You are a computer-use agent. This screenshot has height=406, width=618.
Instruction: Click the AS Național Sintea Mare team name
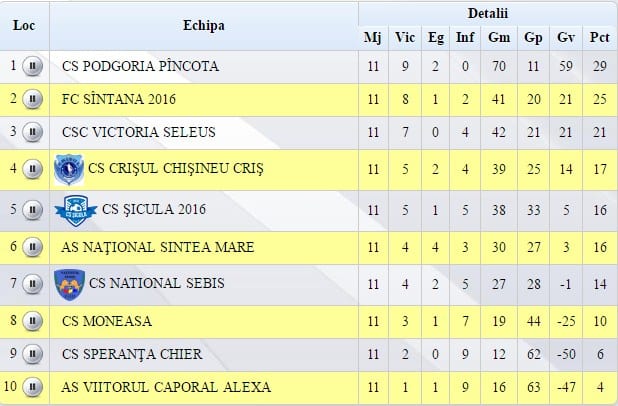(x=158, y=247)
